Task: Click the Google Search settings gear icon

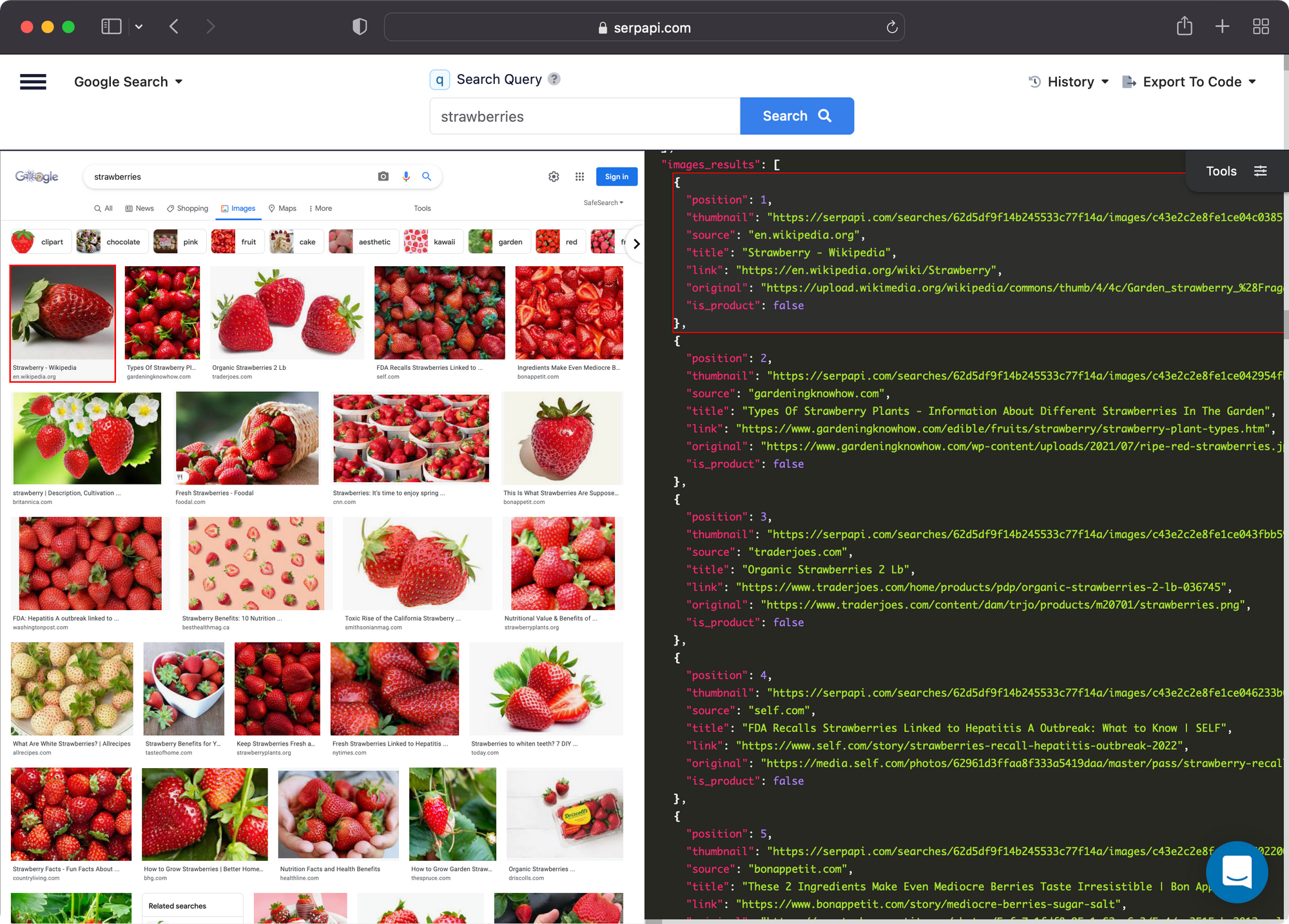Action: pos(554,178)
